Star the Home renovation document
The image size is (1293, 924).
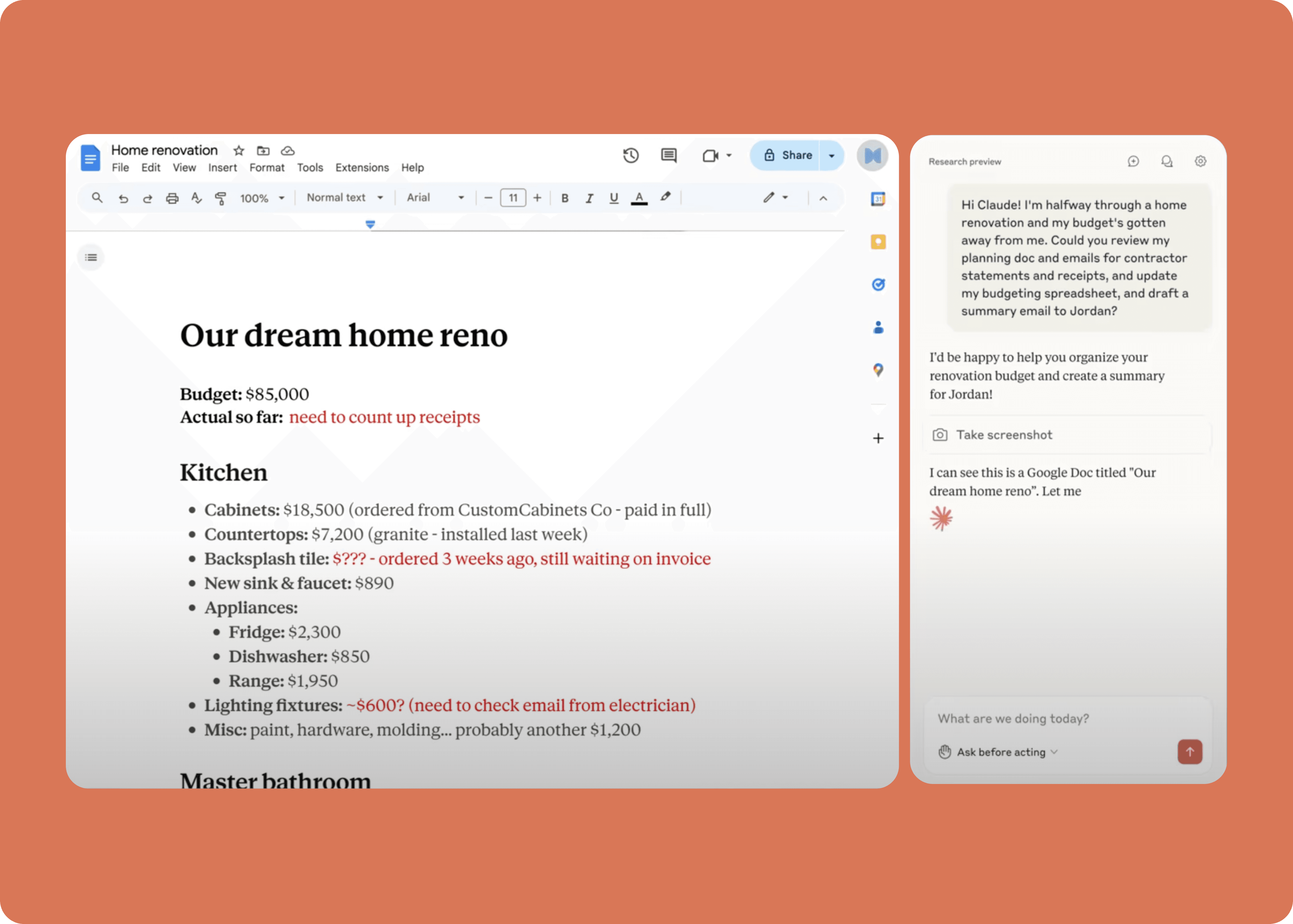click(x=239, y=151)
